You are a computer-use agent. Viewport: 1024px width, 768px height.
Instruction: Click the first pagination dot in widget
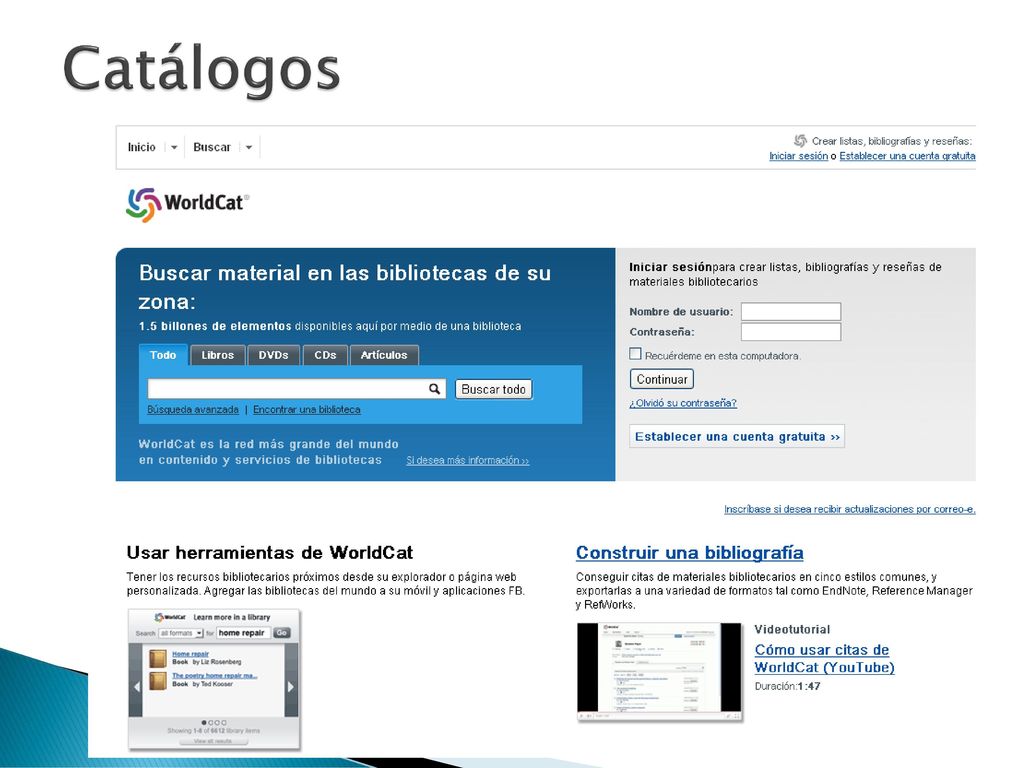(204, 722)
